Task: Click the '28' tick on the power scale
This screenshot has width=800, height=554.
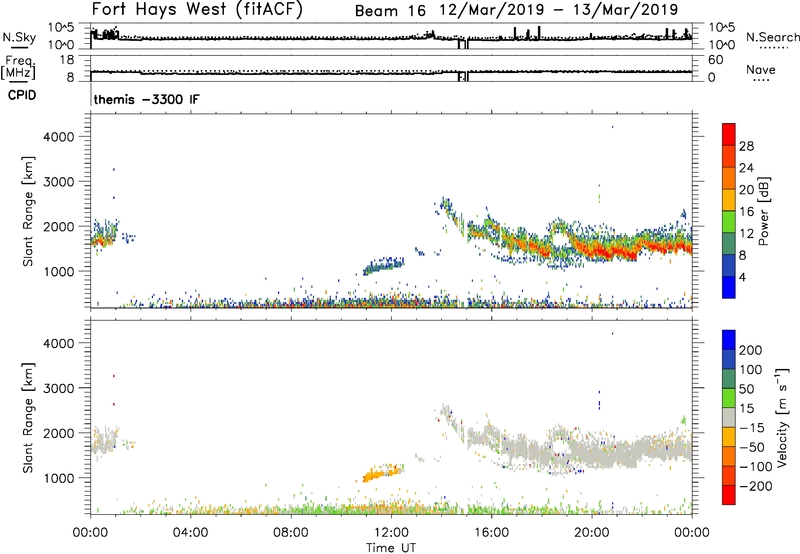Action: click(x=746, y=146)
